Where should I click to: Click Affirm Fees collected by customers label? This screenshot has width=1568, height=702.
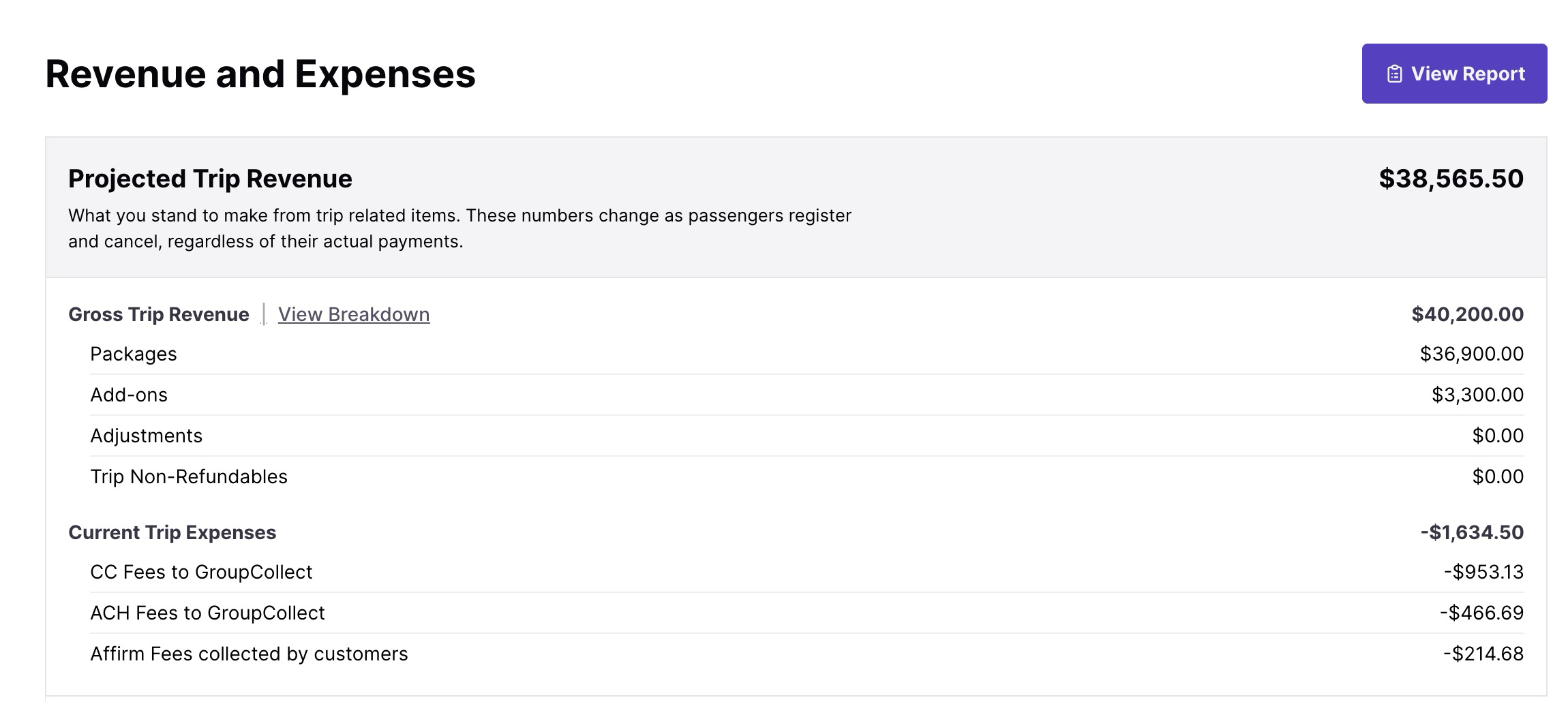click(x=249, y=654)
